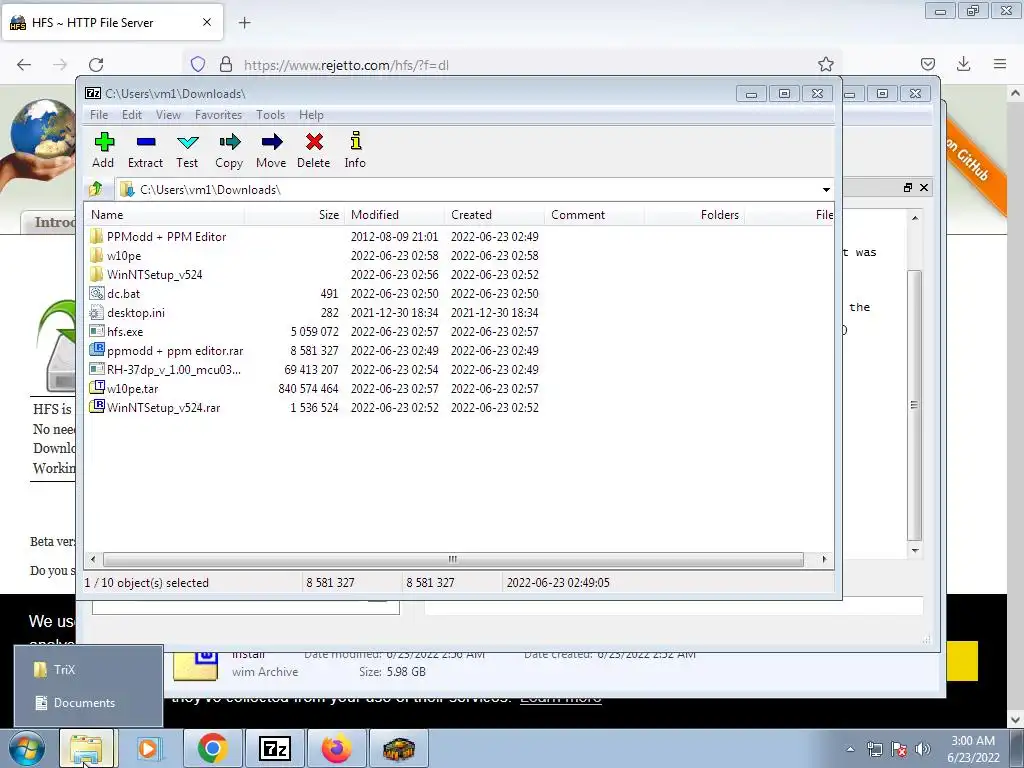Screen dimensions: 1024x768
Task: Click the padlock site security icon
Action: click(226, 64)
